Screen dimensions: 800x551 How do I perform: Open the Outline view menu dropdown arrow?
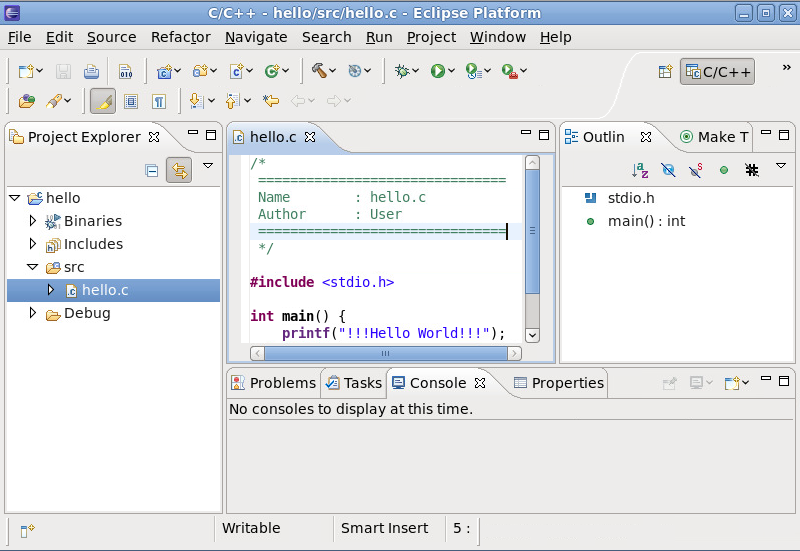(781, 167)
